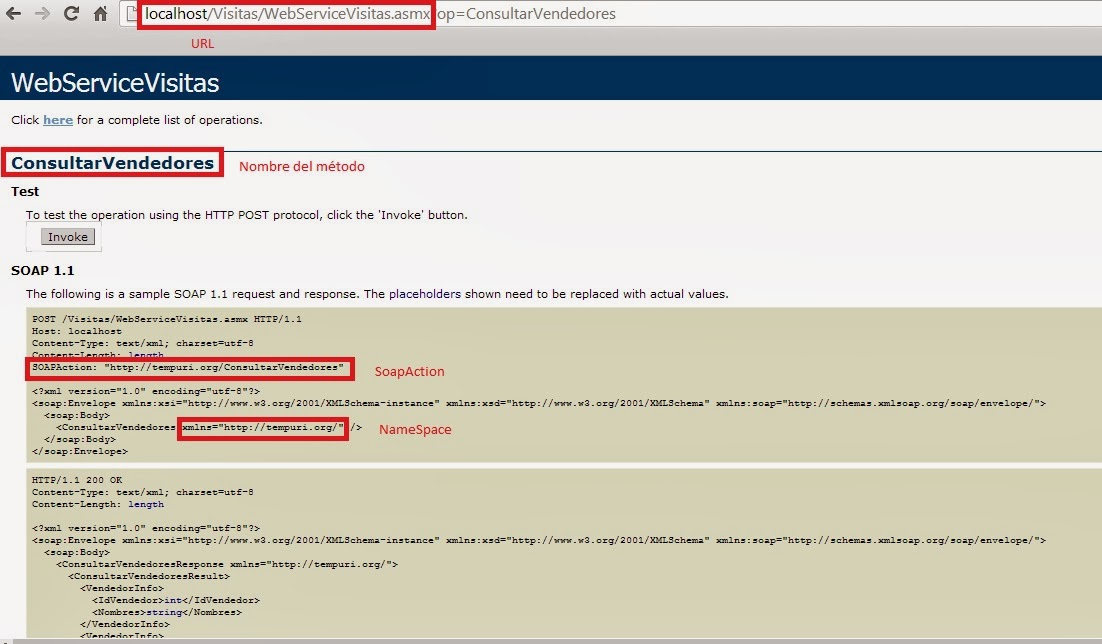1102x644 pixels.
Task: Open the home page via the home icon
Action: (x=98, y=14)
